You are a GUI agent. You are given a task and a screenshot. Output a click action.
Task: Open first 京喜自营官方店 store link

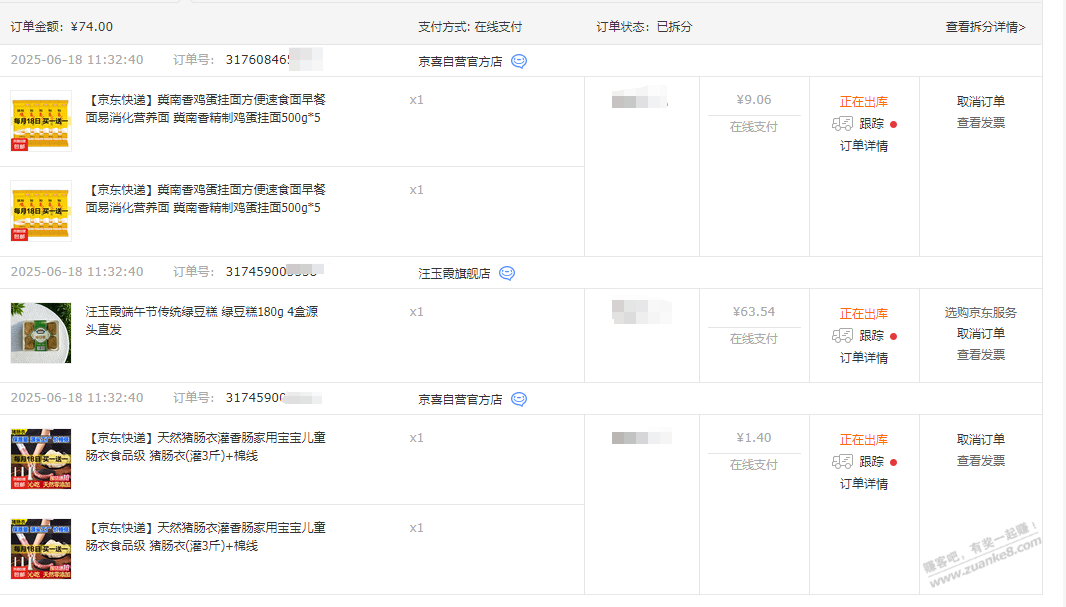click(460, 62)
